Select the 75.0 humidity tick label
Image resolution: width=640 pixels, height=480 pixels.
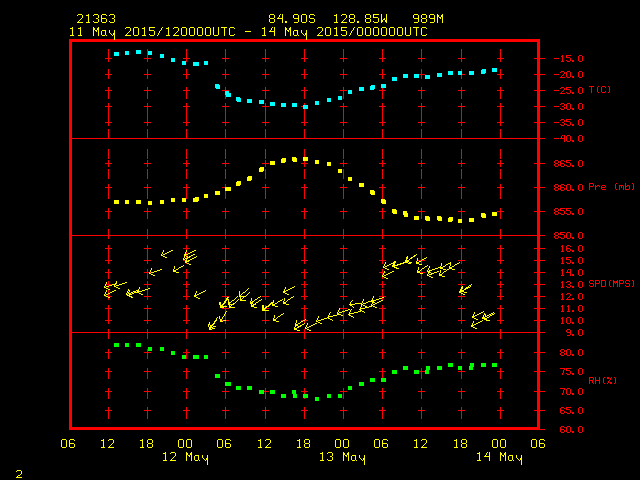(571, 372)
